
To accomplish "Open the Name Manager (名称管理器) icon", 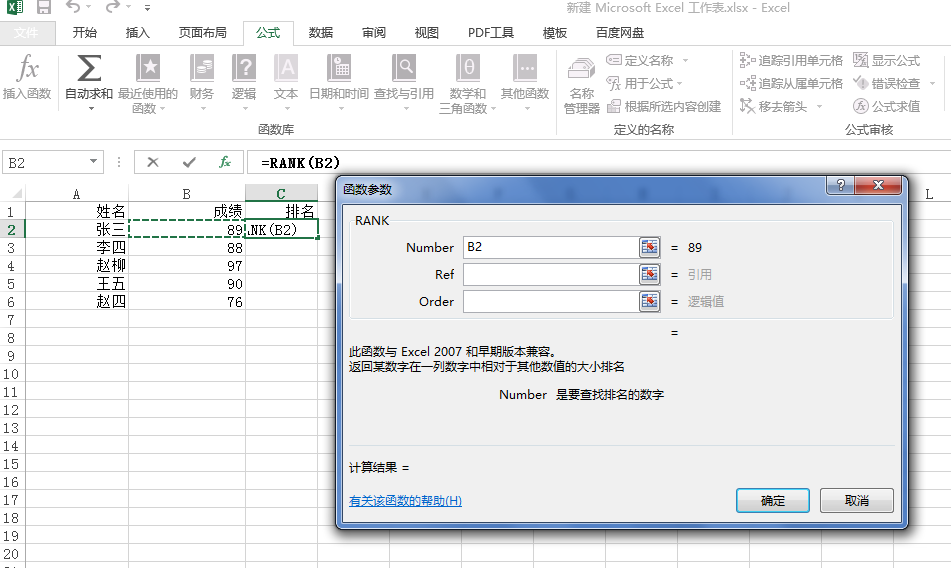I will pos(581,69).
